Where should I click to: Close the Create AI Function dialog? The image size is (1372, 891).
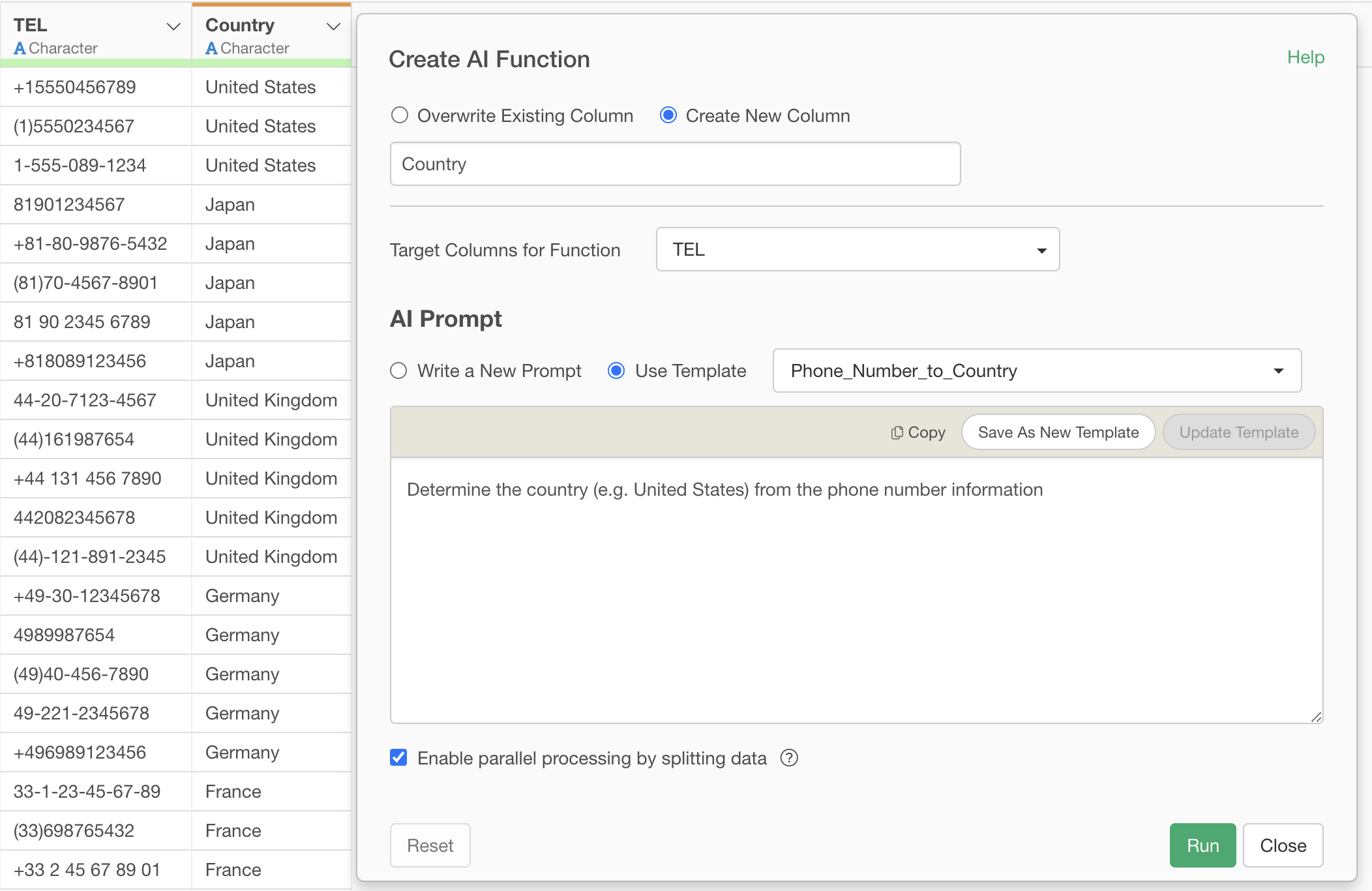[1282, 845]
